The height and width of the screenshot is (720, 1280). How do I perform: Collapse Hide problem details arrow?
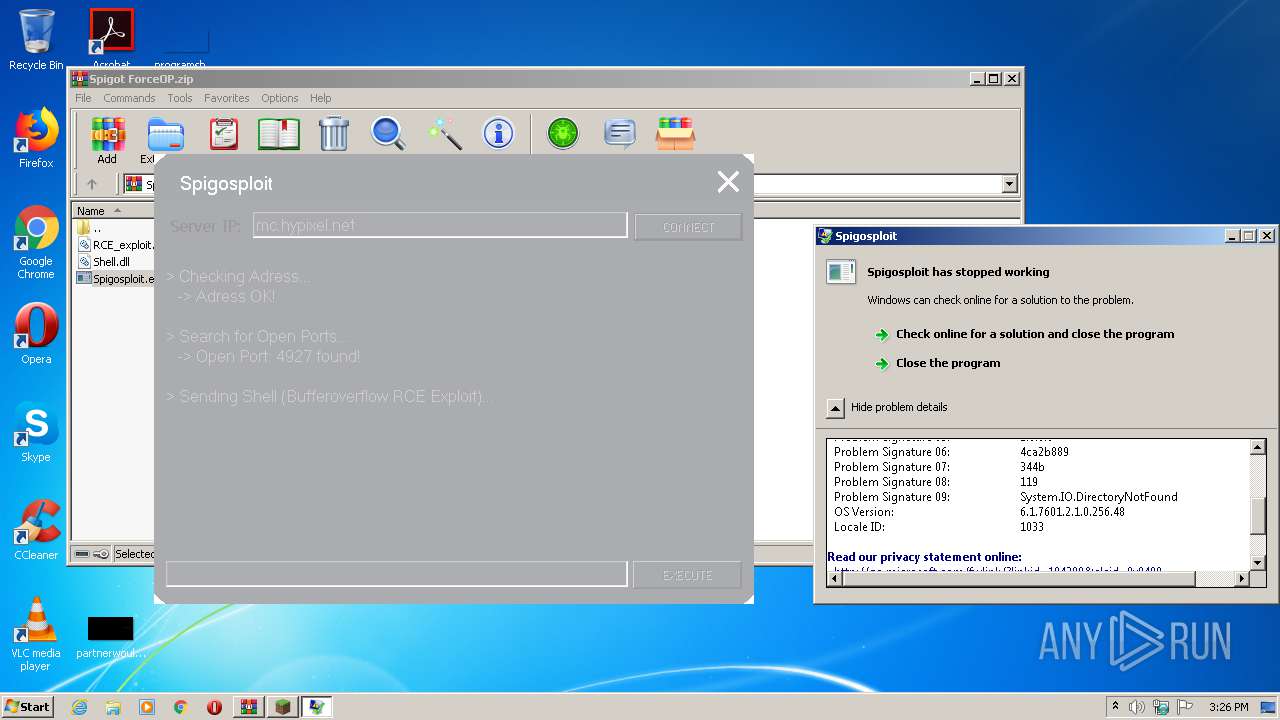point(835,407)
